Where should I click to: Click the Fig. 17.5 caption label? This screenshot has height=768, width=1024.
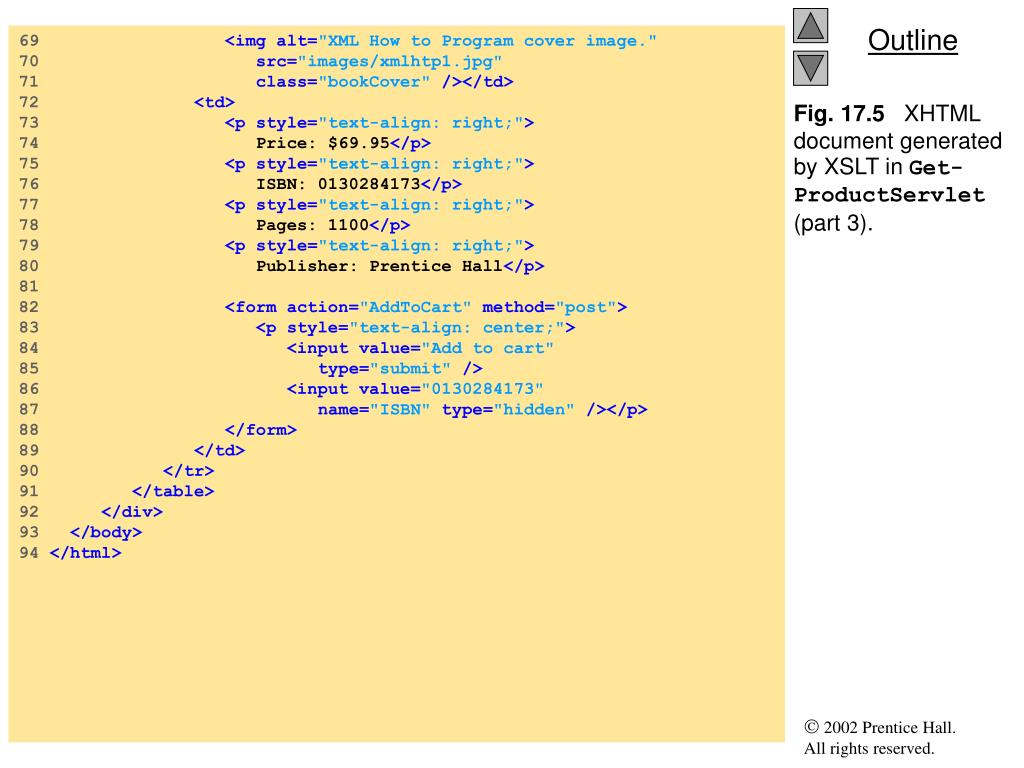pos(839,115)
